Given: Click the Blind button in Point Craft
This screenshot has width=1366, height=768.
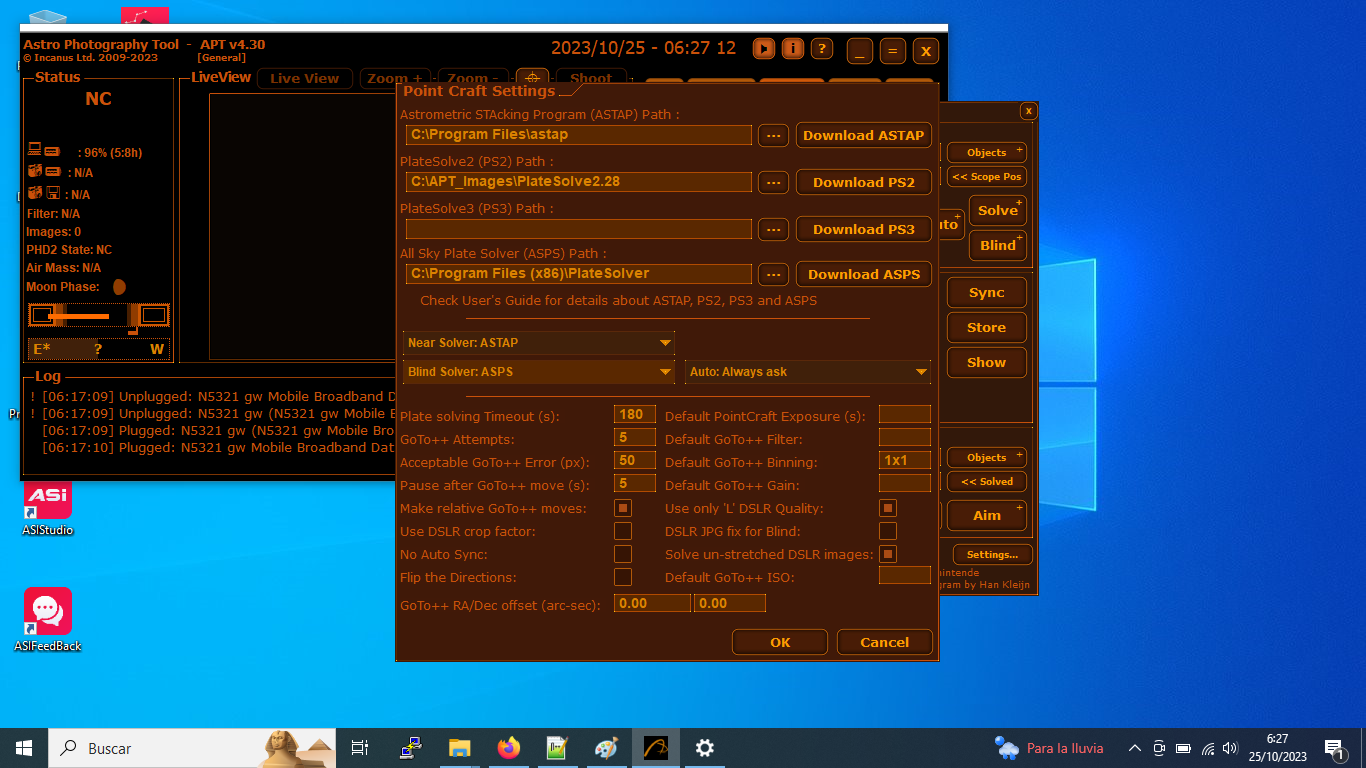Looking at the screenshot, I should pyautogui.click(x=998, y=245).
